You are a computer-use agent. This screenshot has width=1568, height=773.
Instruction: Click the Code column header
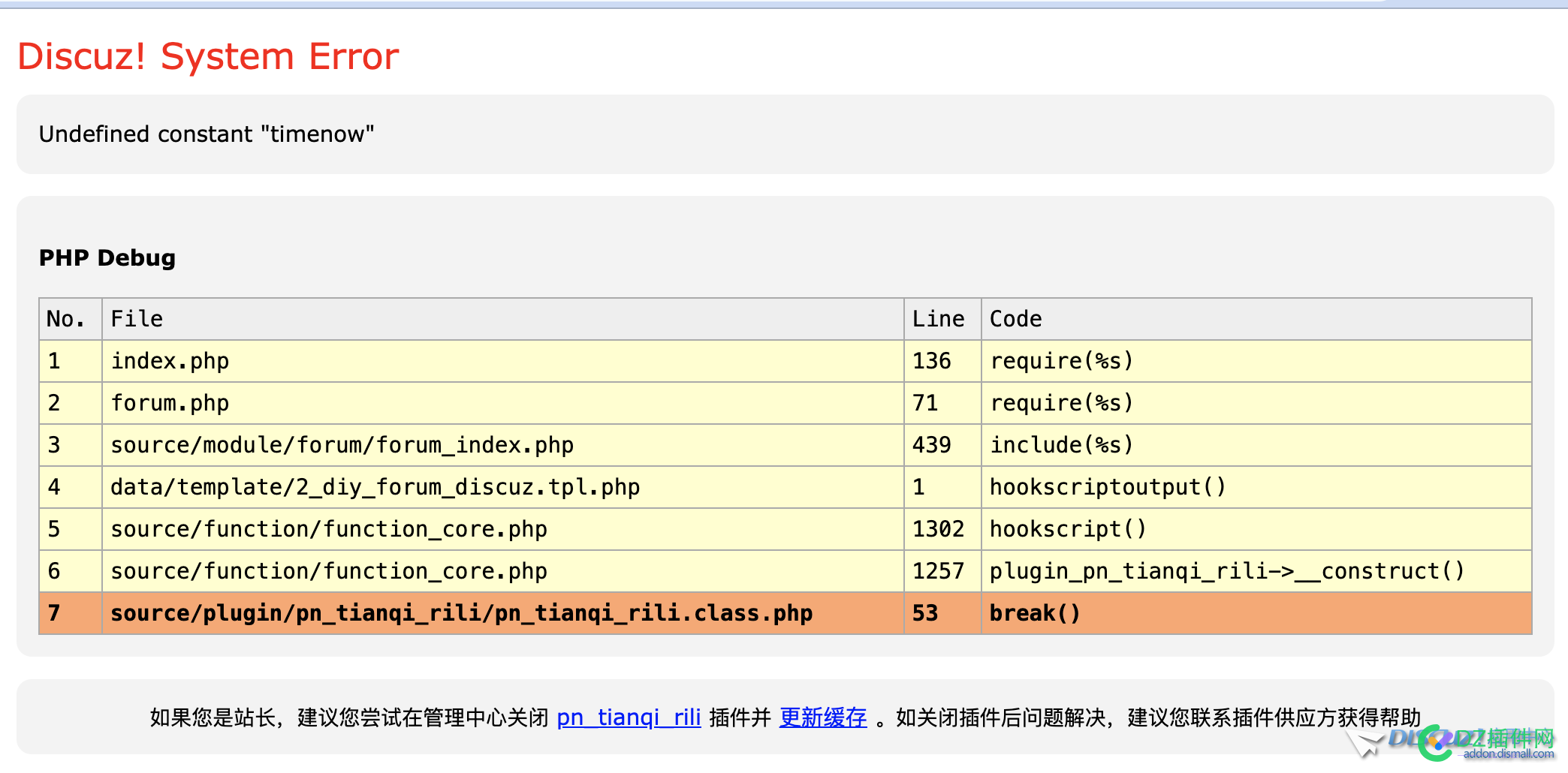(x=1256, y=319)
